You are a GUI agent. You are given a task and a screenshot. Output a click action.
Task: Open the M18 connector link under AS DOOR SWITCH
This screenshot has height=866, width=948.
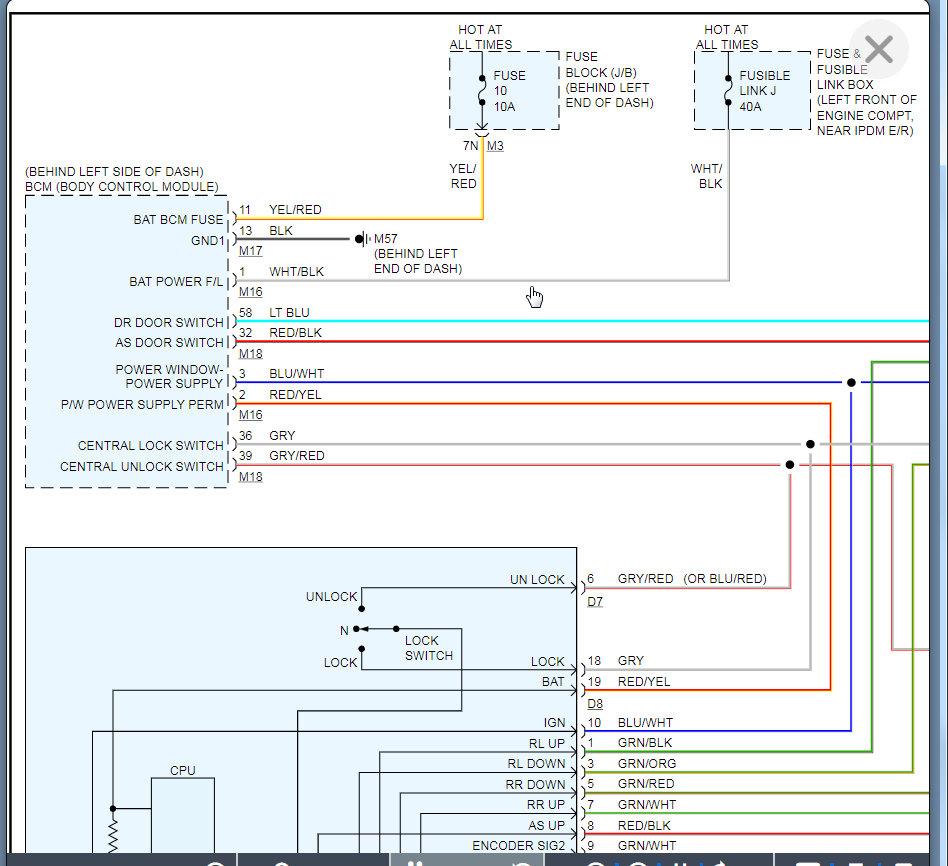[250, 353]
